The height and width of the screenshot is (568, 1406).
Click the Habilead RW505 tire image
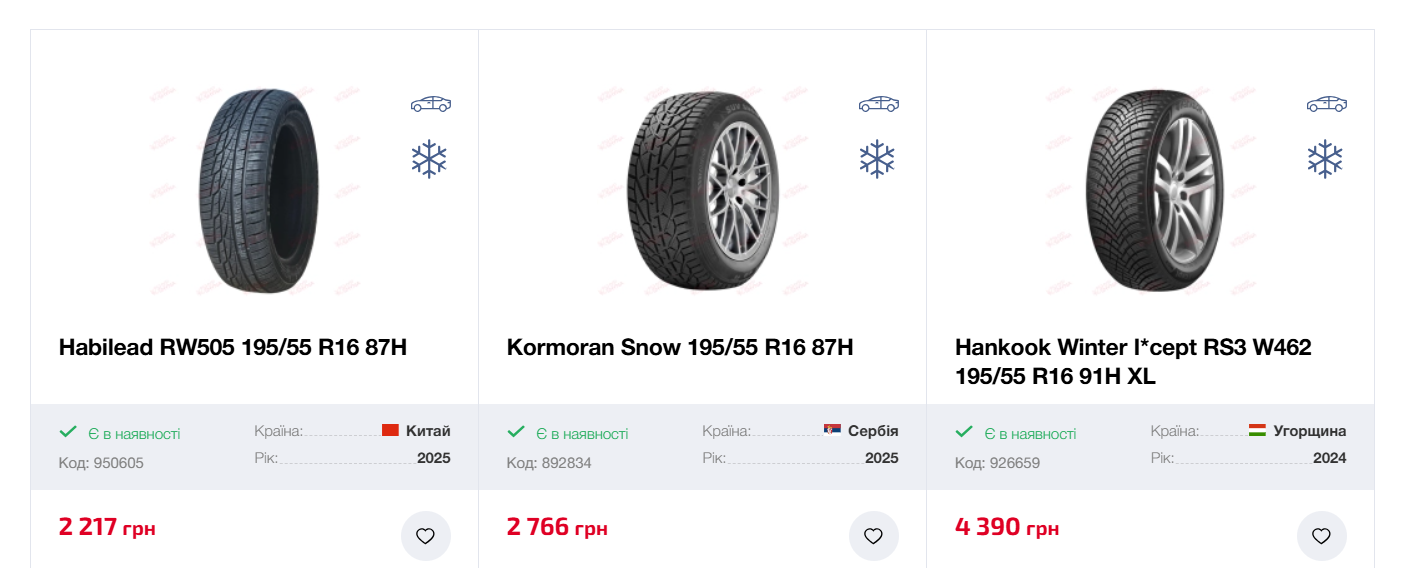pyautogui.click(x=258, y=190)
